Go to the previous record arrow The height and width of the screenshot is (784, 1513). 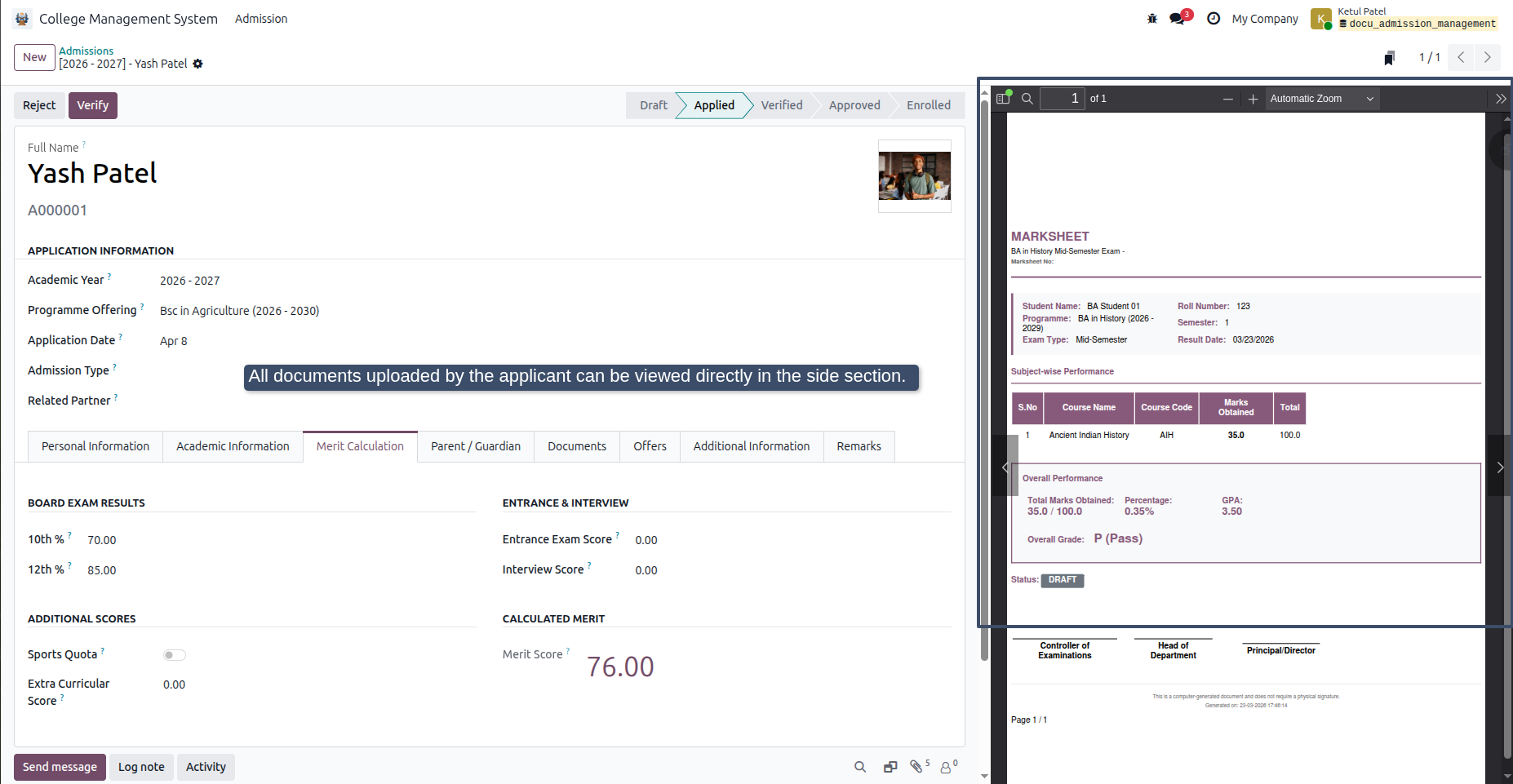[1461, 57]
